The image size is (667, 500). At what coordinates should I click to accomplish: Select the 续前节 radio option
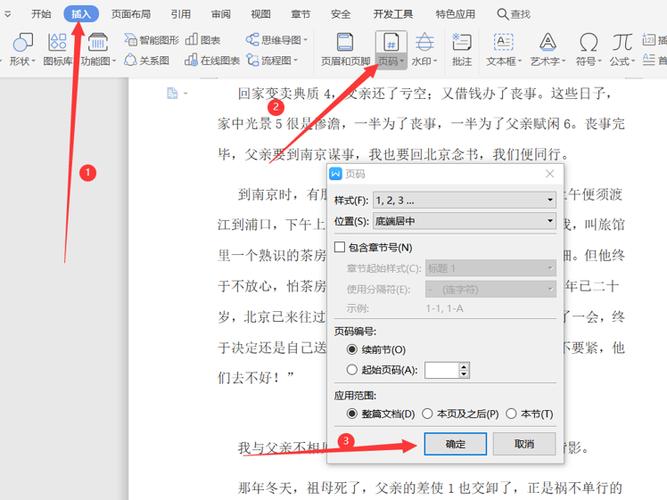352,349
